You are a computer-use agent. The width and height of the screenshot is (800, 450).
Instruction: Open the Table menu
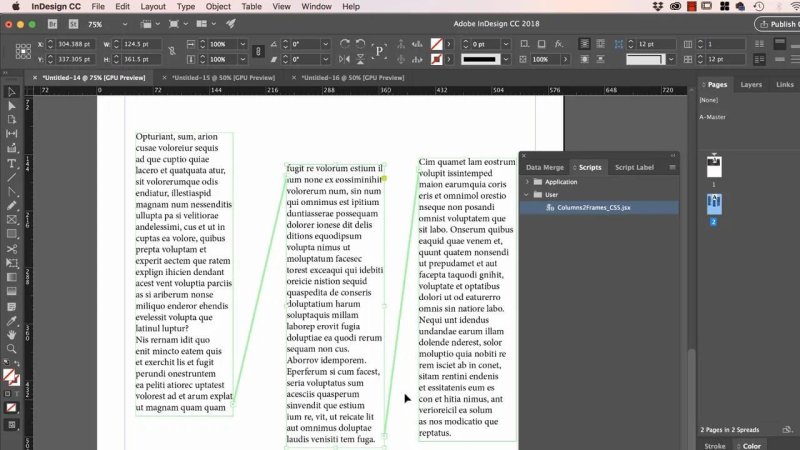click(x=252, y=7)
